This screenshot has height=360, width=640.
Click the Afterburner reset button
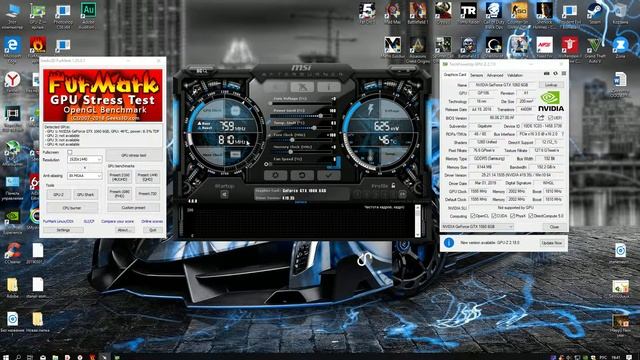302,176
